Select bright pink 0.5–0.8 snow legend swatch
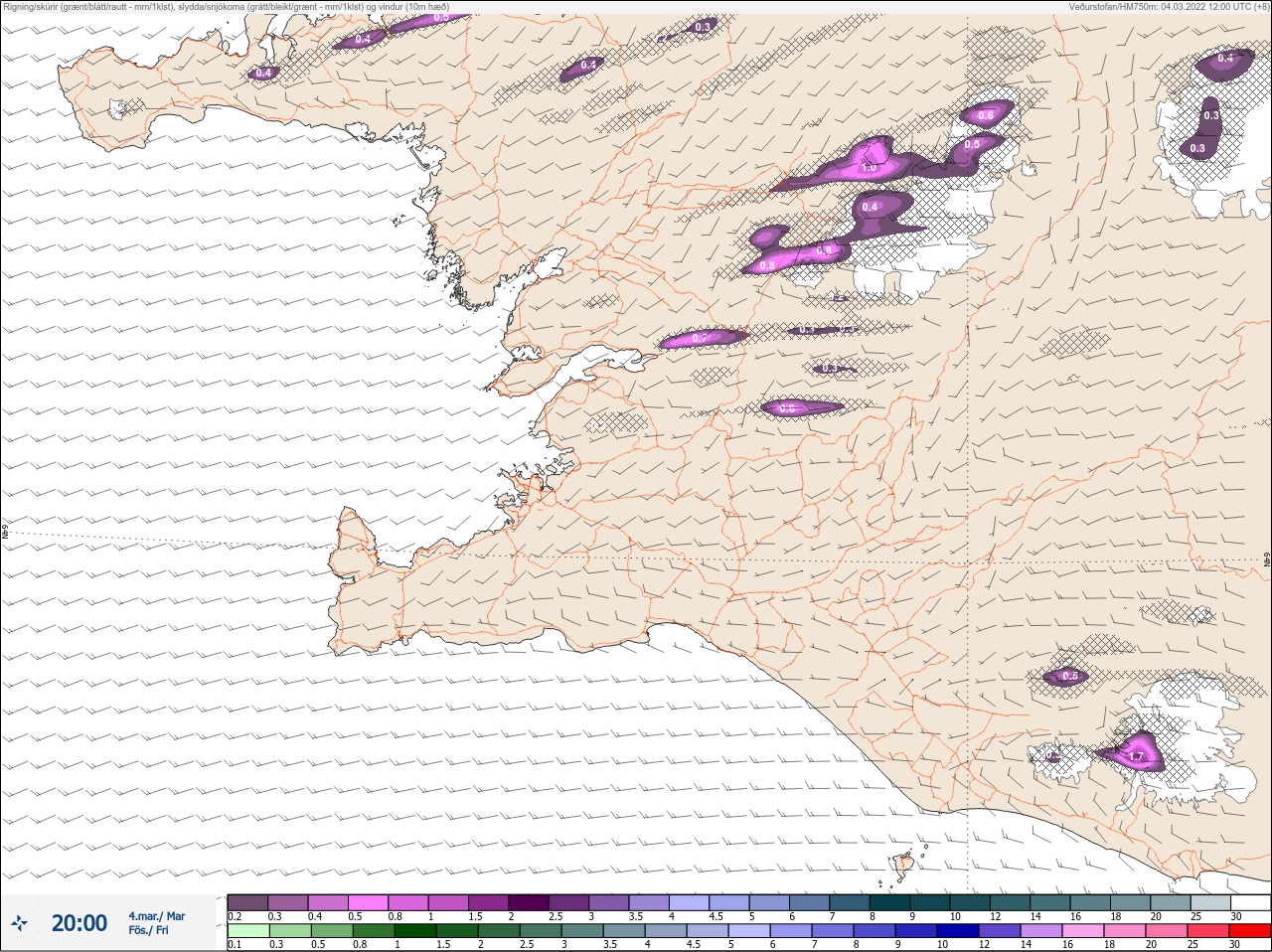Screen dimensions: 1272x952 [x=368, y=902]
